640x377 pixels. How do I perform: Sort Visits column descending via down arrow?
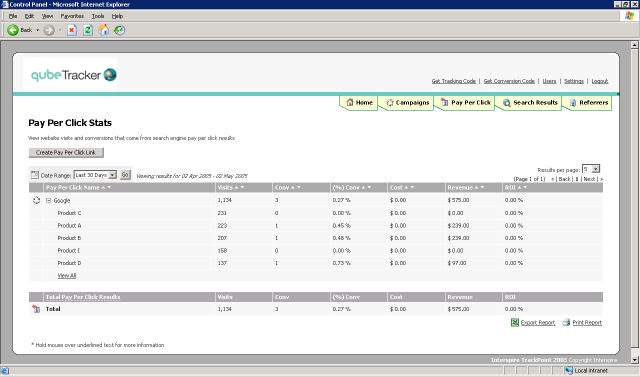pos(242,187)
